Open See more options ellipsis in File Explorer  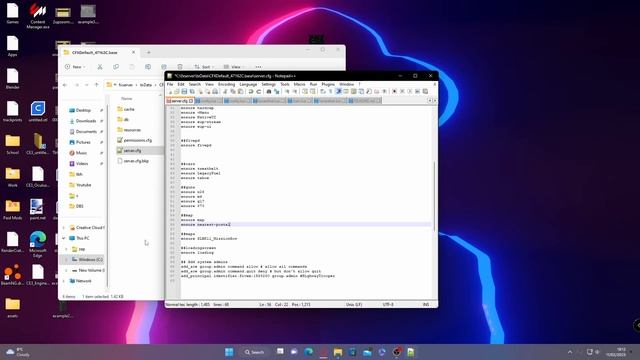(258, 67)
